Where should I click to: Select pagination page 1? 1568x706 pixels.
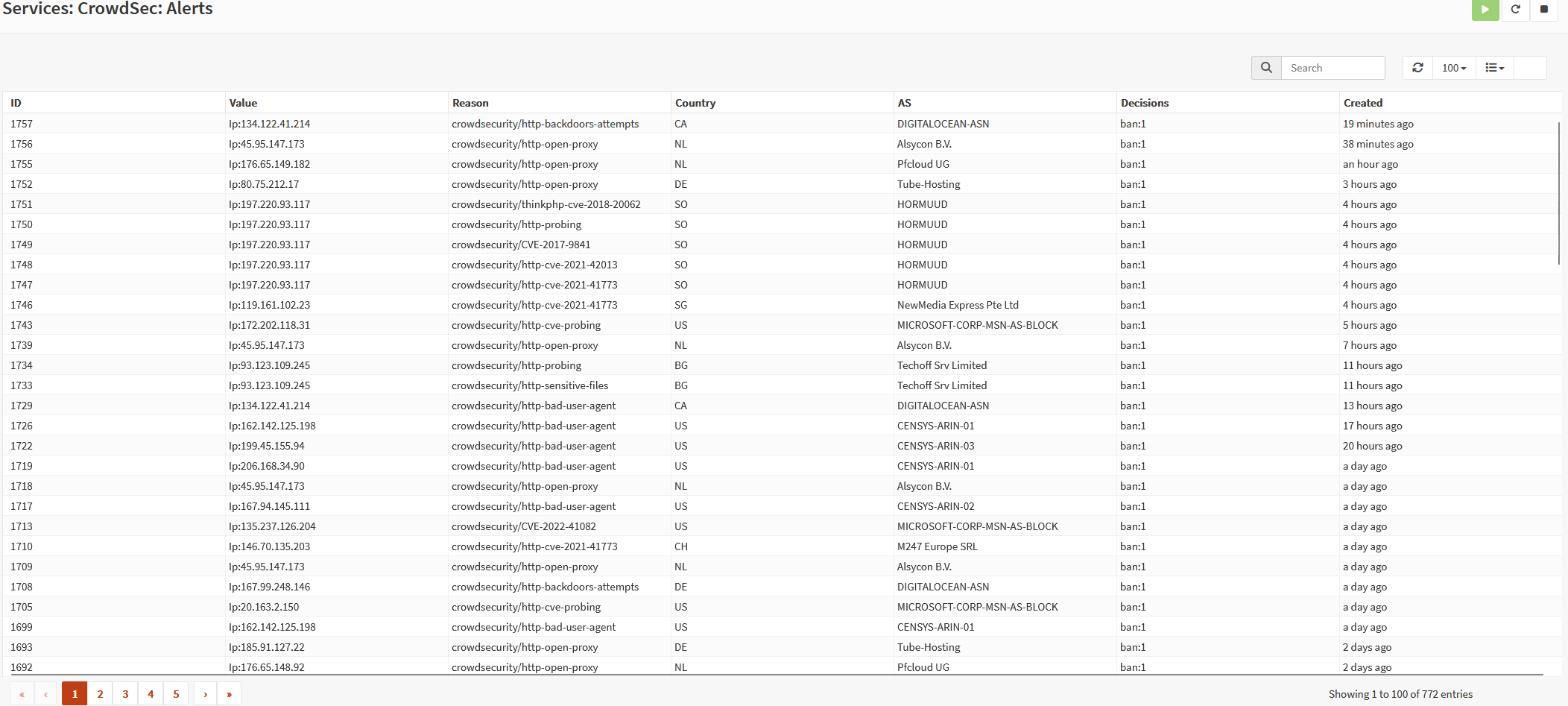[75, 694]
